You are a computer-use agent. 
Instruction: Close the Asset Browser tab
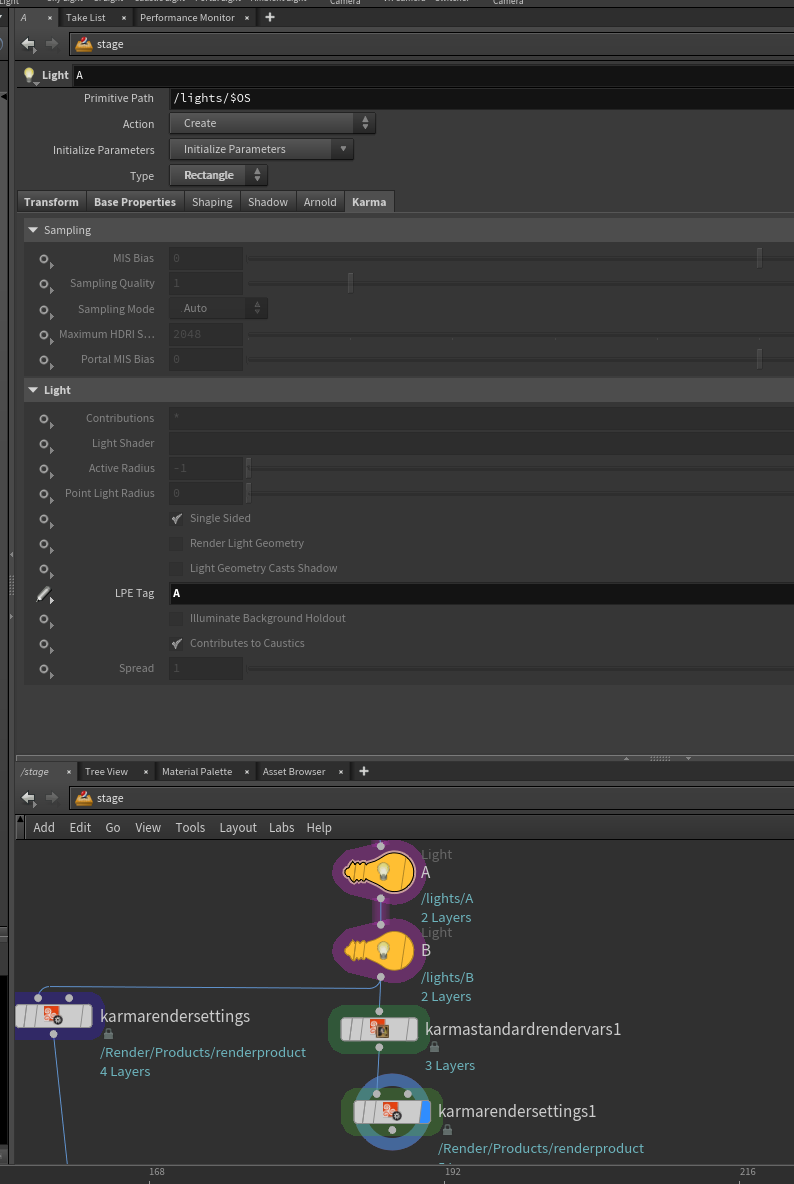tap(340, 772)
